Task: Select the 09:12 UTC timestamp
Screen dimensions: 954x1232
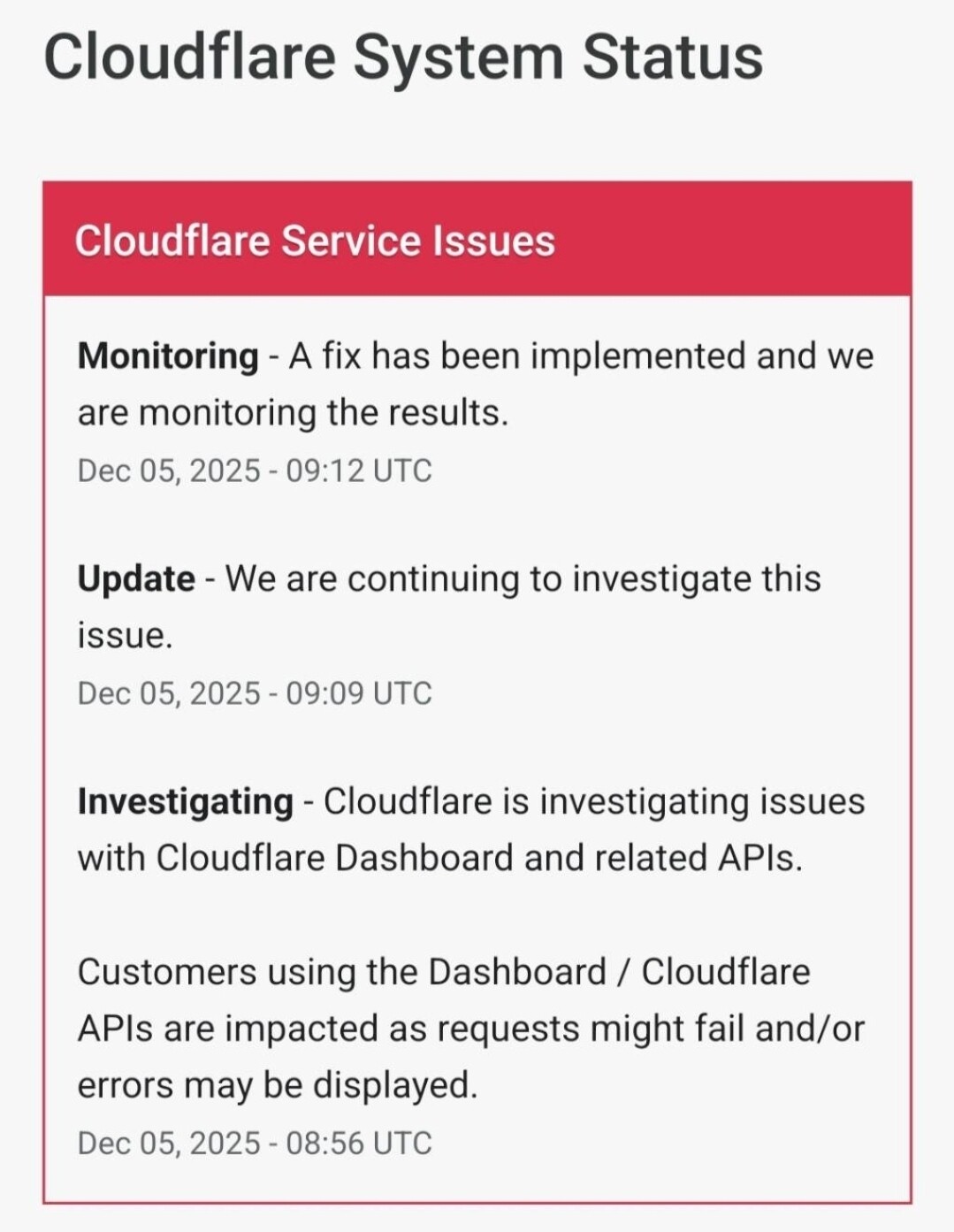Action: click(x=255, y=471)
